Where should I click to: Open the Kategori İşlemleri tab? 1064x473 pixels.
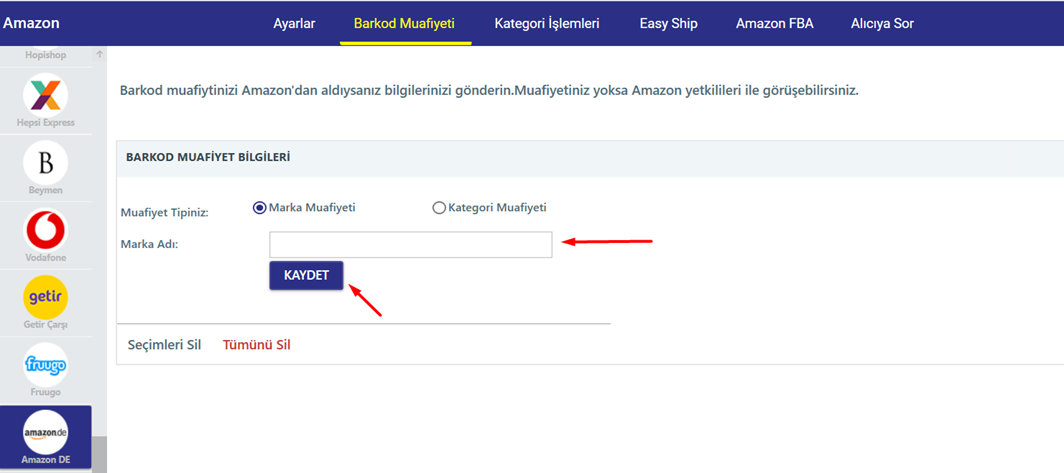547,24
